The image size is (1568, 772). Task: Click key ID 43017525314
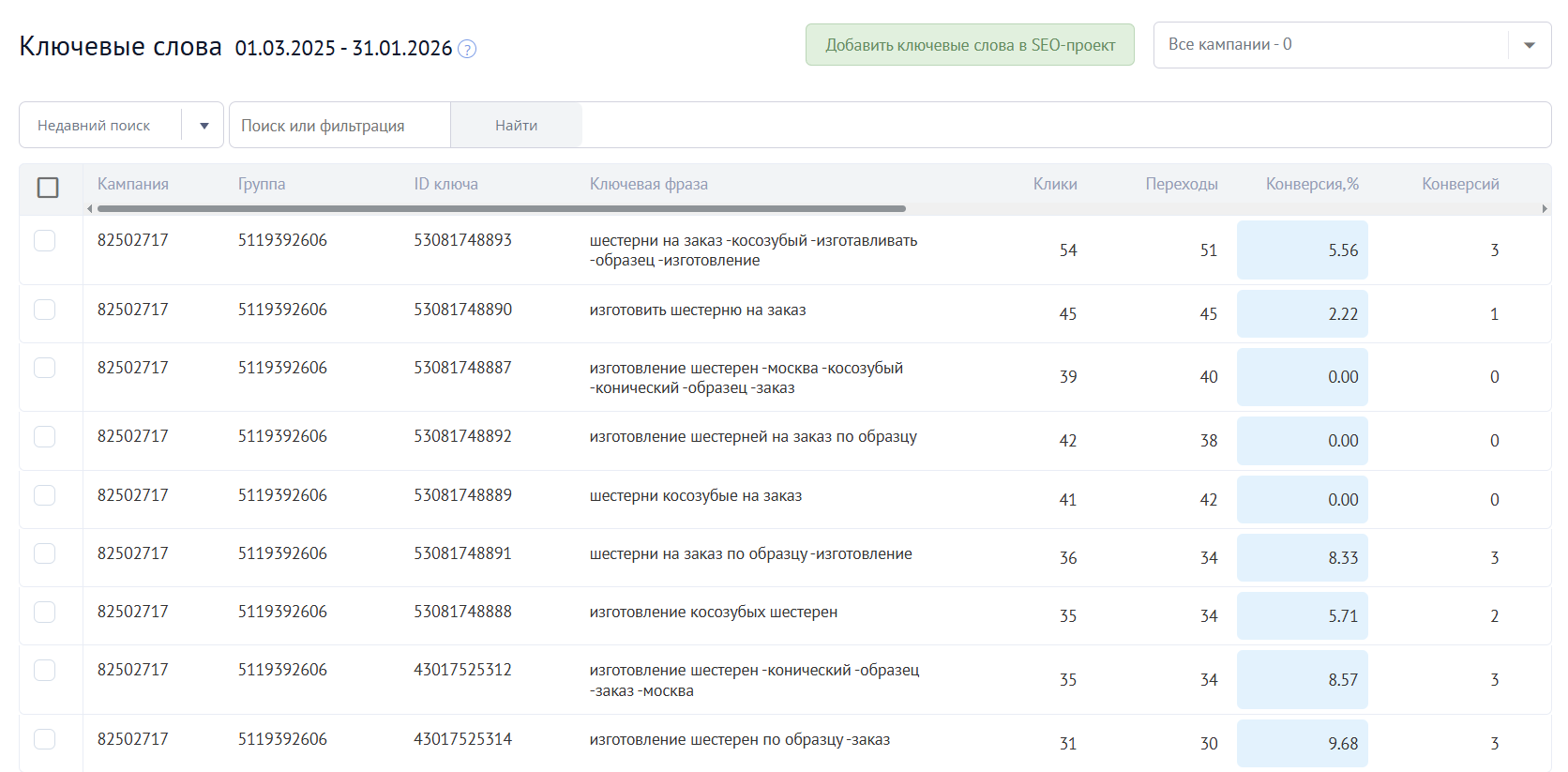[463, 739]
